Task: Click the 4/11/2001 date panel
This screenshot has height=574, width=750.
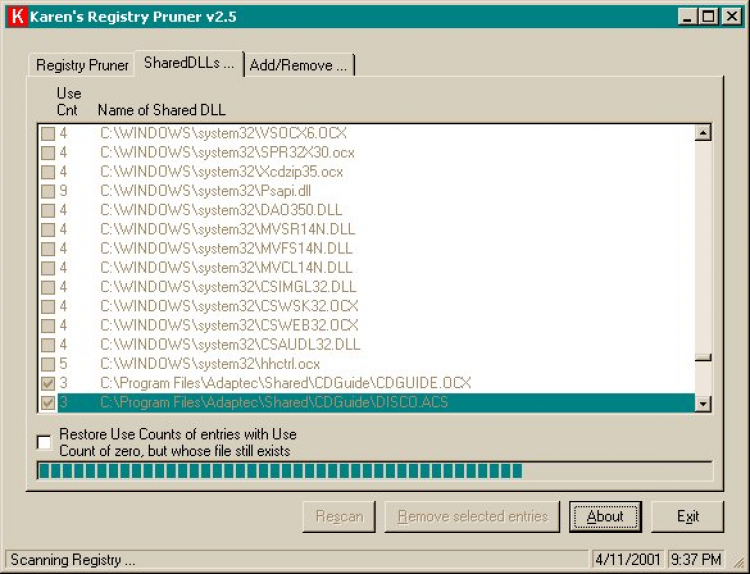Action: 628,560
